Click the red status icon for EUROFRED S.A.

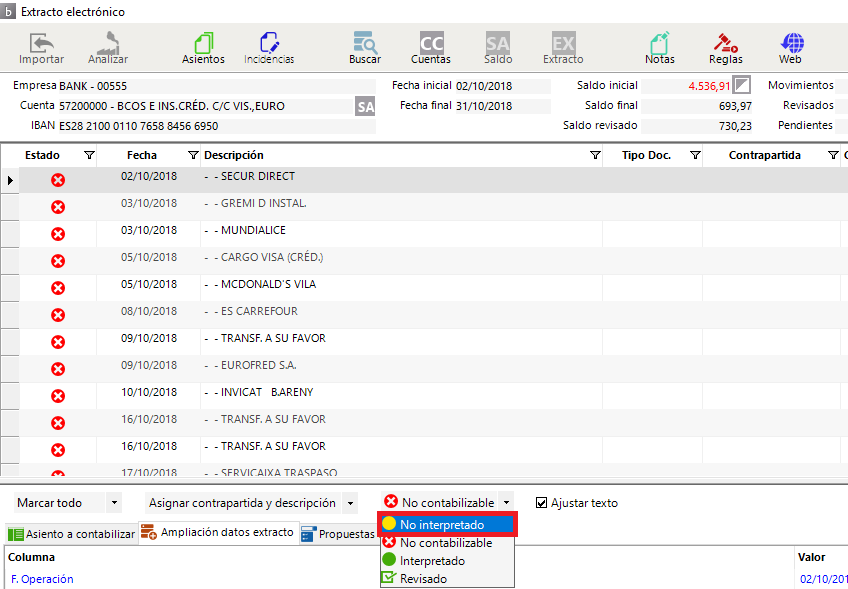point(58,369)
